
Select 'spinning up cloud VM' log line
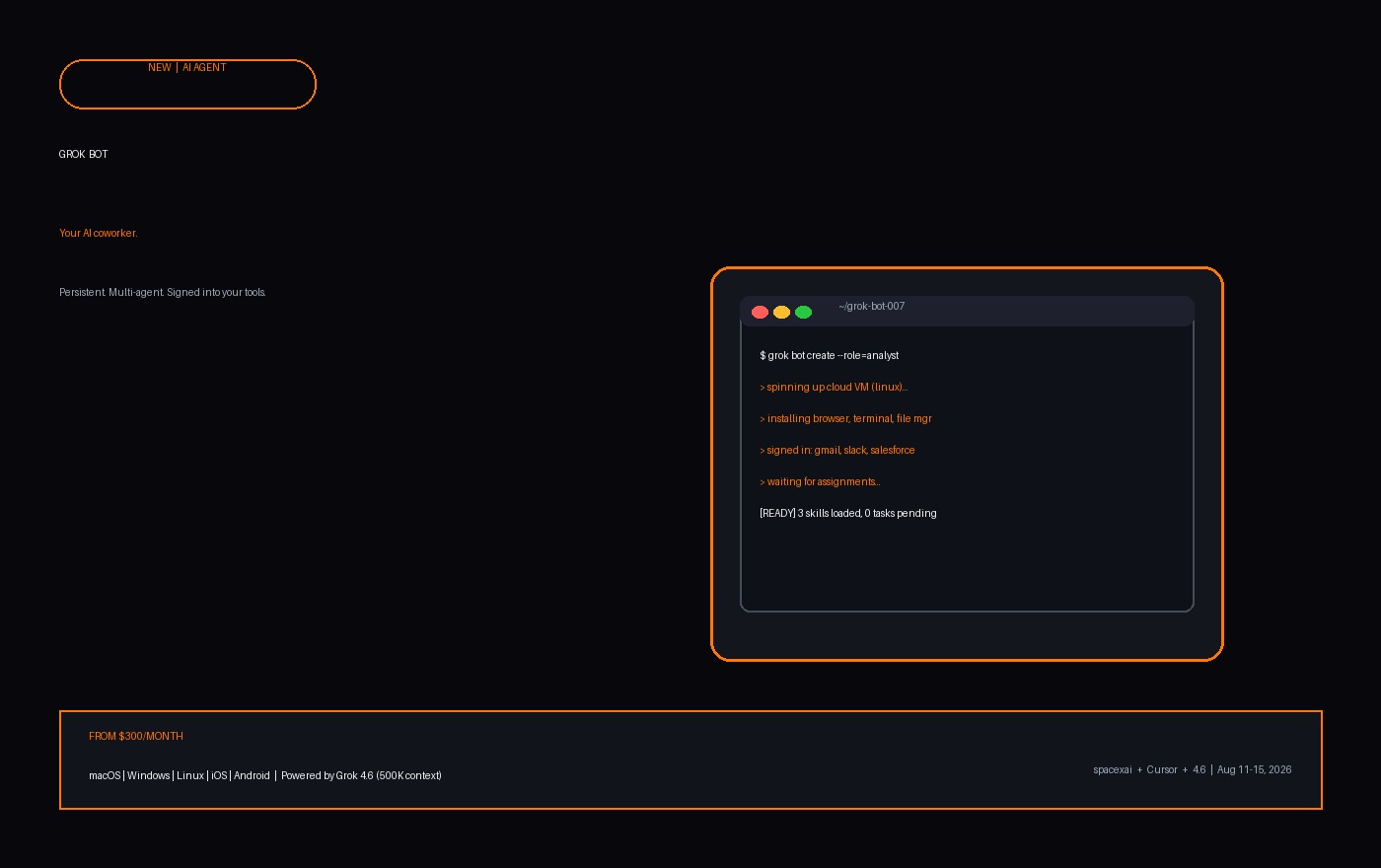[x=835, y=387]
